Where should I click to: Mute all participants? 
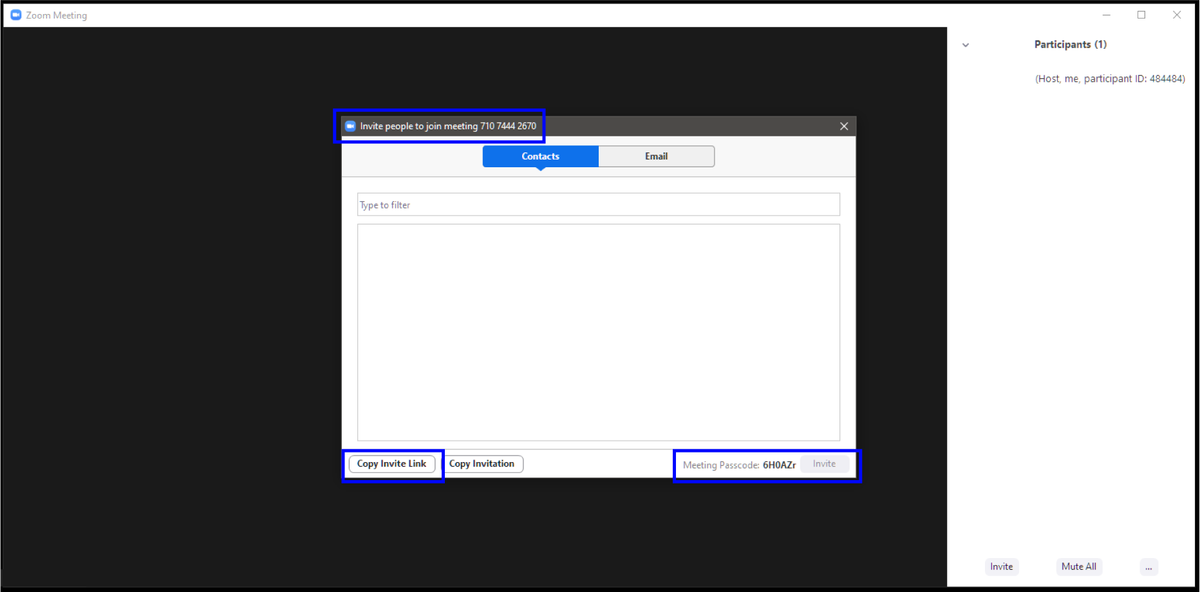[1078, 566]
